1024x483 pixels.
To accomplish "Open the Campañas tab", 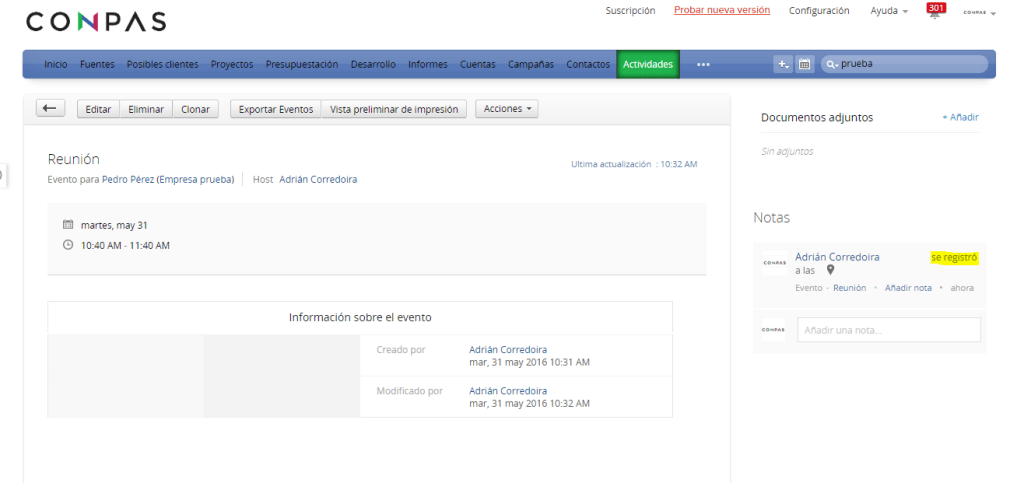I will tap(531, 65).
